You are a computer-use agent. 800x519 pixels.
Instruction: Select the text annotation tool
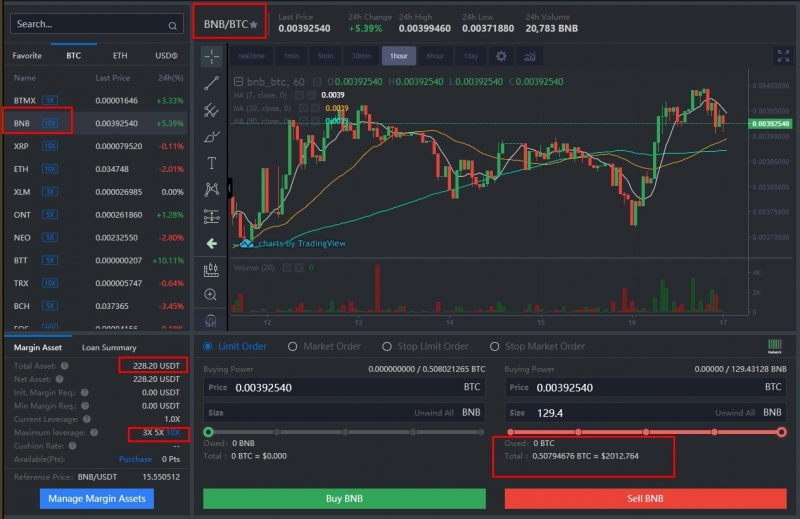tap(211, 163)
